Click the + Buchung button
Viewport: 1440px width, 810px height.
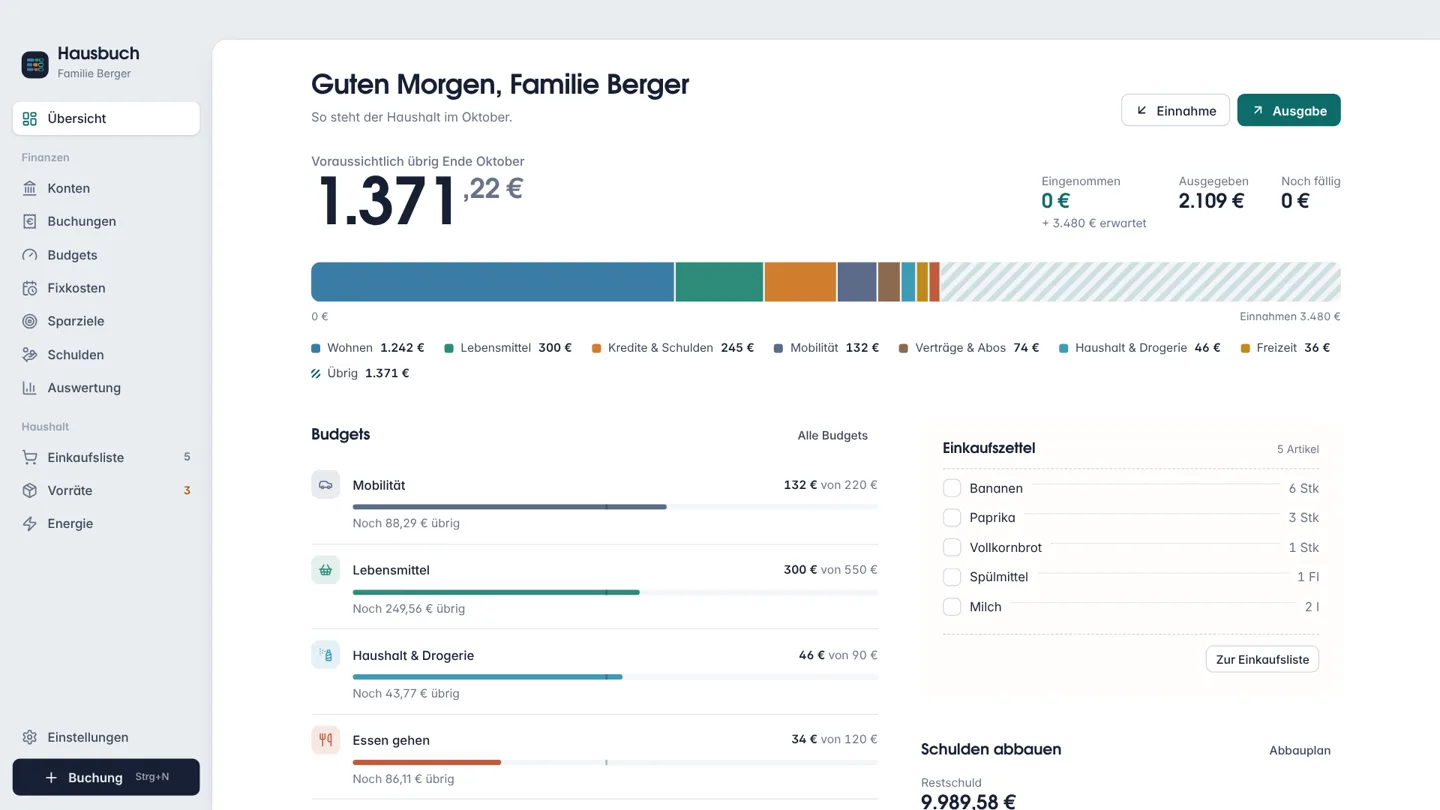coord(106,777)
